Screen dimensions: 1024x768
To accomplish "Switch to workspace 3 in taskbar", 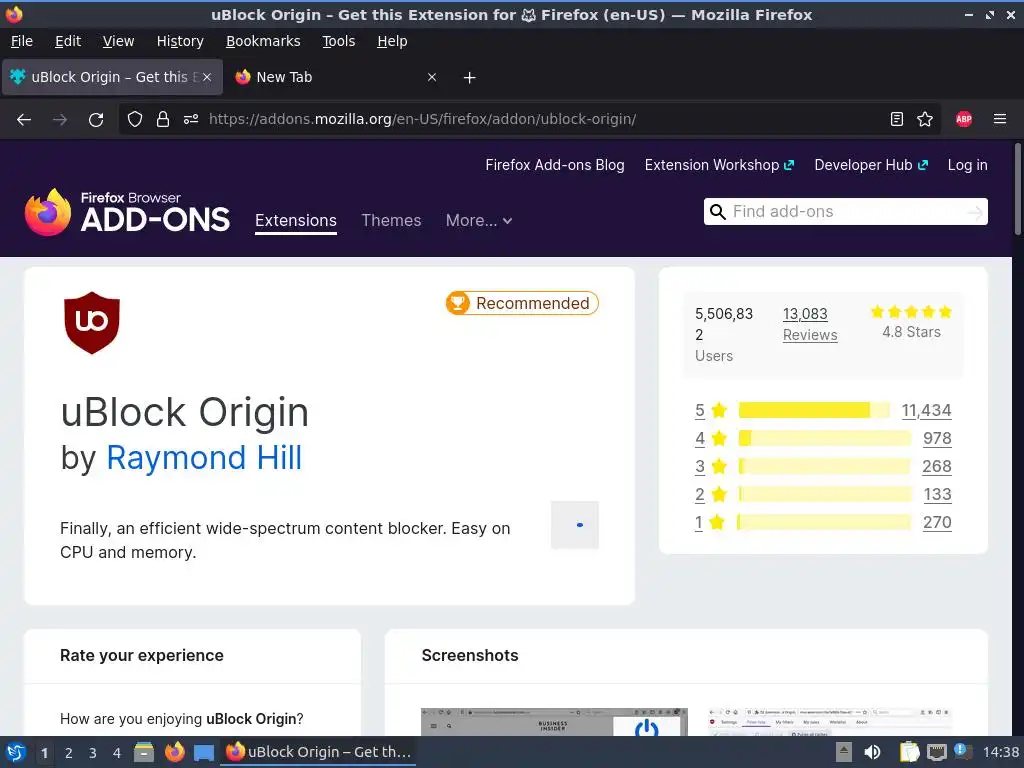I will click(x=93, y=753).
